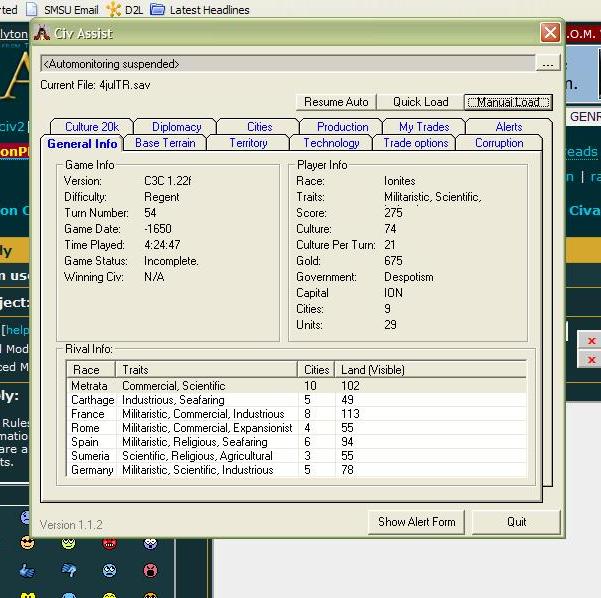The image size is (601, 598).
Task: Click the Manual Load button
Action: (508, 102)
